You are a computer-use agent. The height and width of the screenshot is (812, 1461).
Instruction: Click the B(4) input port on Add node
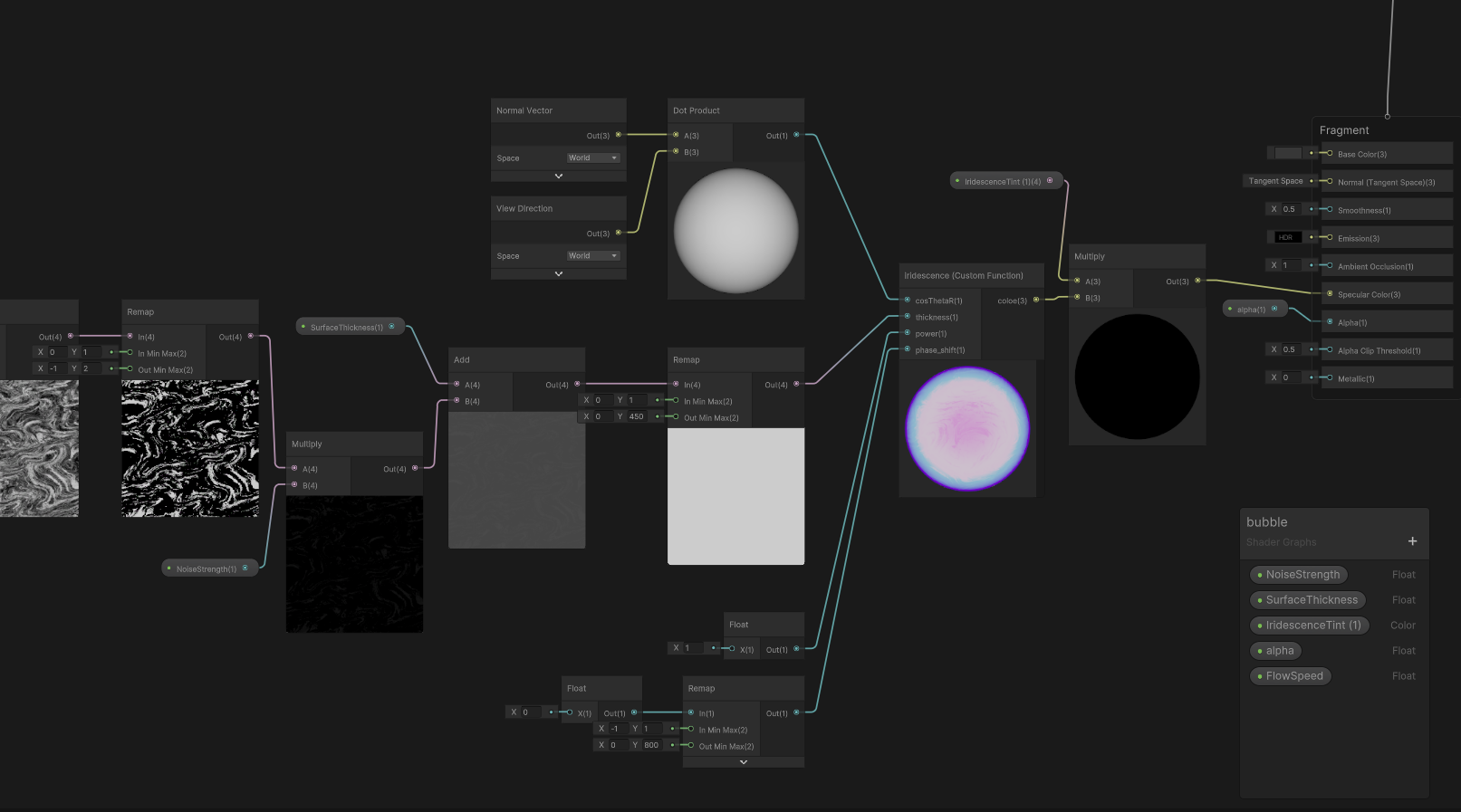(457, 401)
